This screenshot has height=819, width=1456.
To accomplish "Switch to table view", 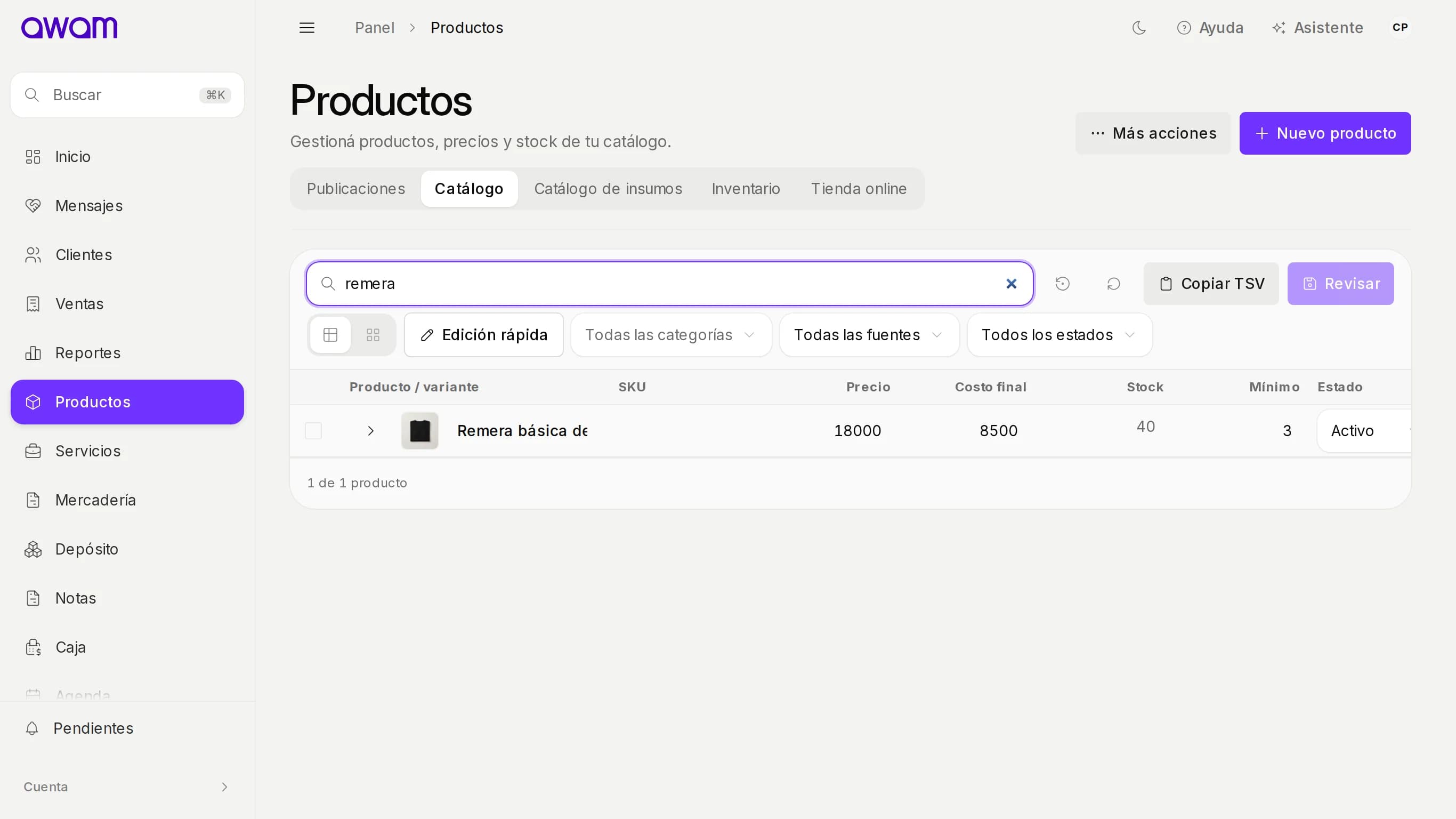I will click(x=330, y=335).
